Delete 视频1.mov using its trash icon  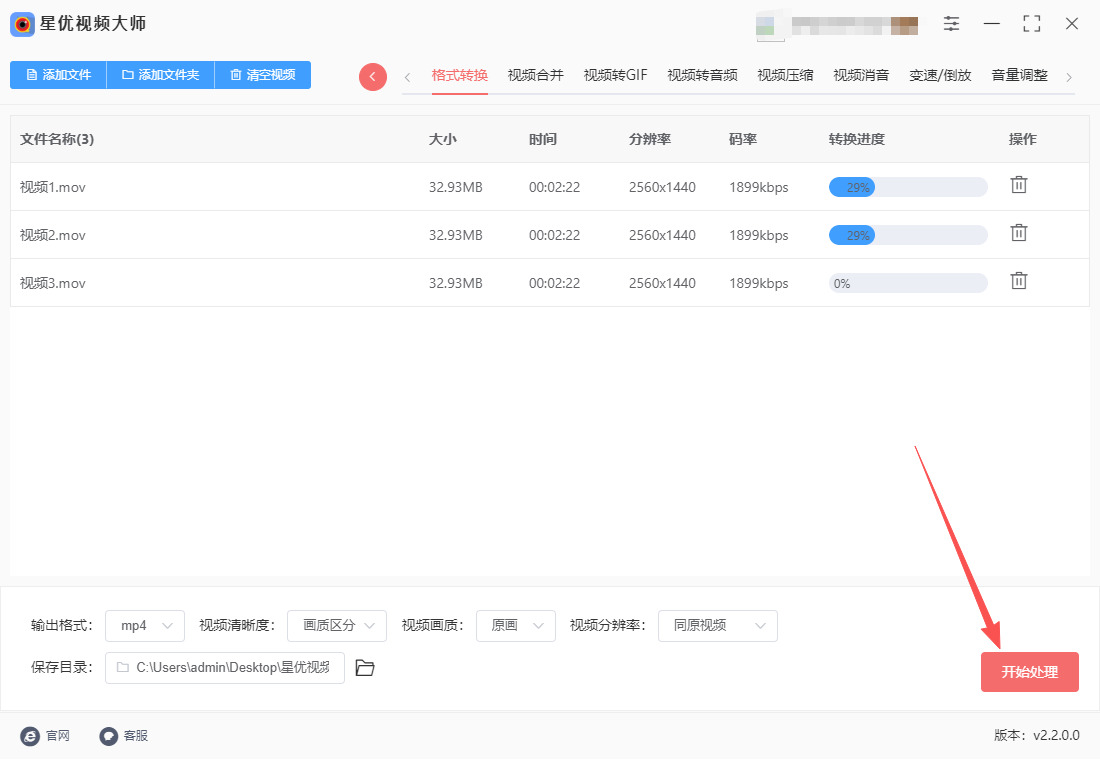coord(1018,185)
